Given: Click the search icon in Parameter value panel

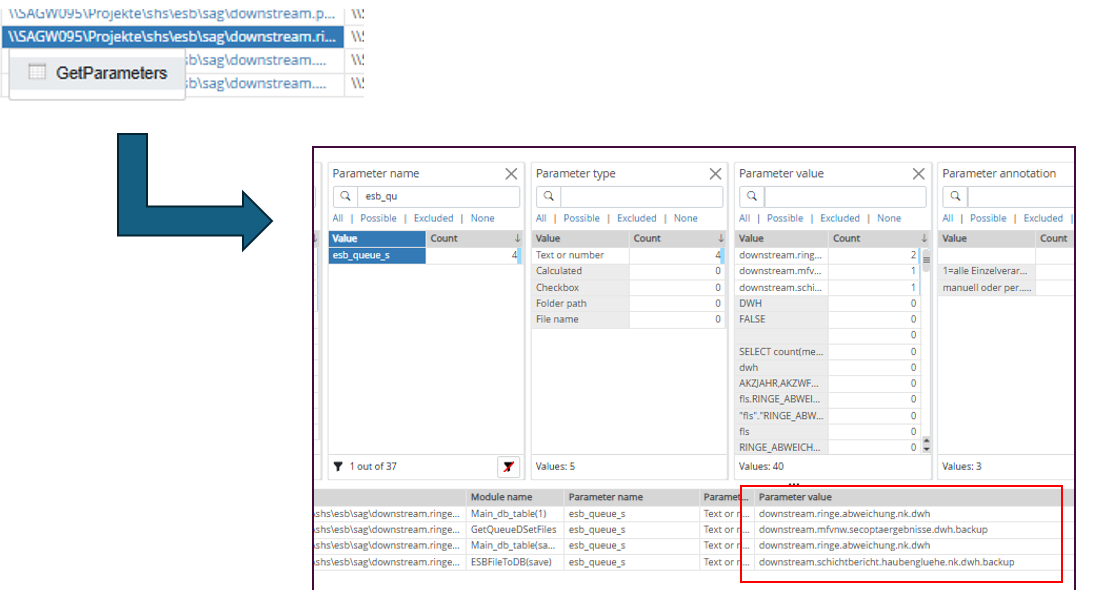Looking at the screenshot, I should (x=752, y=197).
